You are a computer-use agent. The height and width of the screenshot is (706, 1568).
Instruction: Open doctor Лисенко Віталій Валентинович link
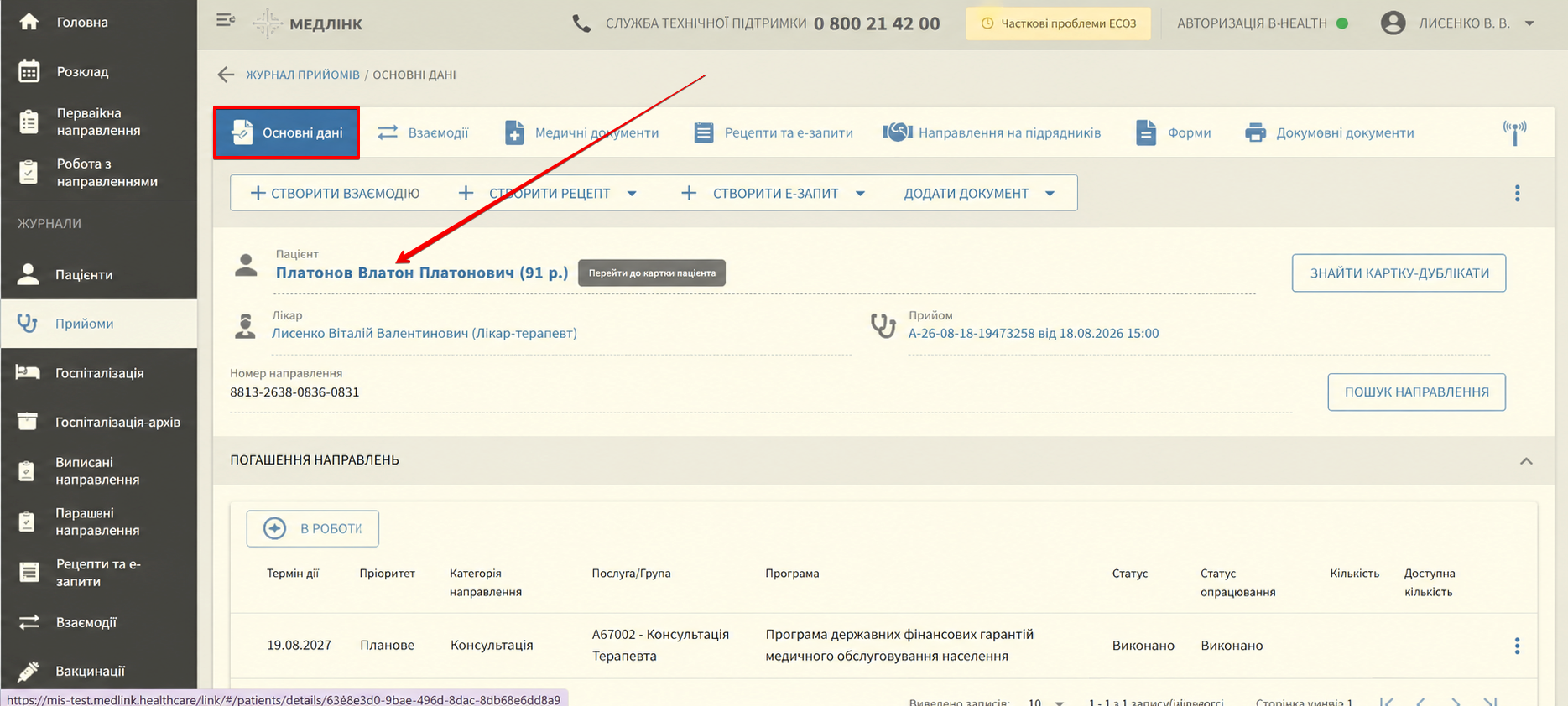pos(425,333)
